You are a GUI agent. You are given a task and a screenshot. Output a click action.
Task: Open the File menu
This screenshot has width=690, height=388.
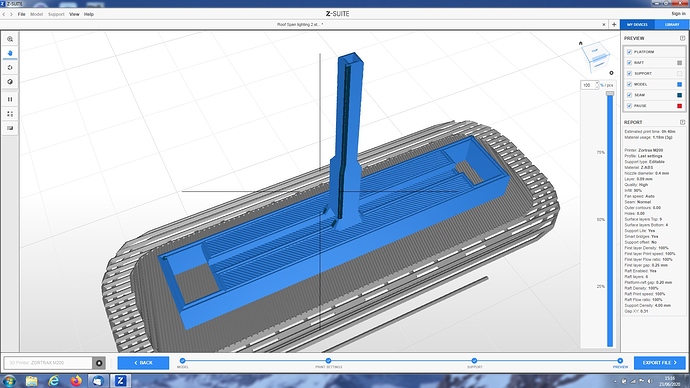pos(21,15)
